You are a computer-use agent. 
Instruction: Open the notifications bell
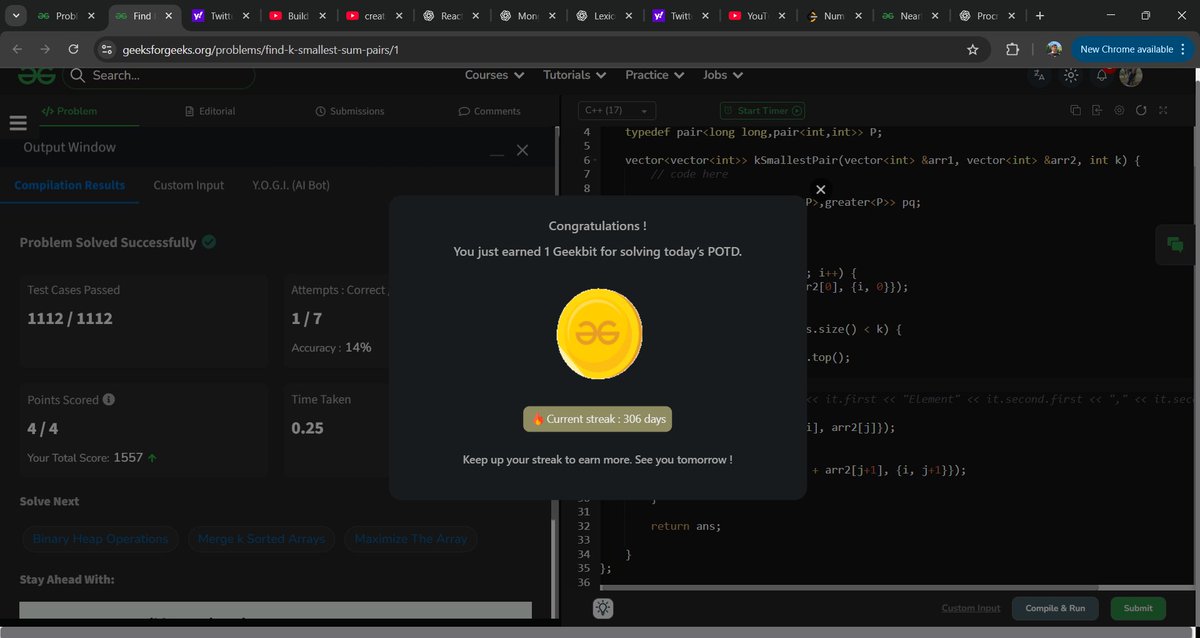[x=1102, y=76]
